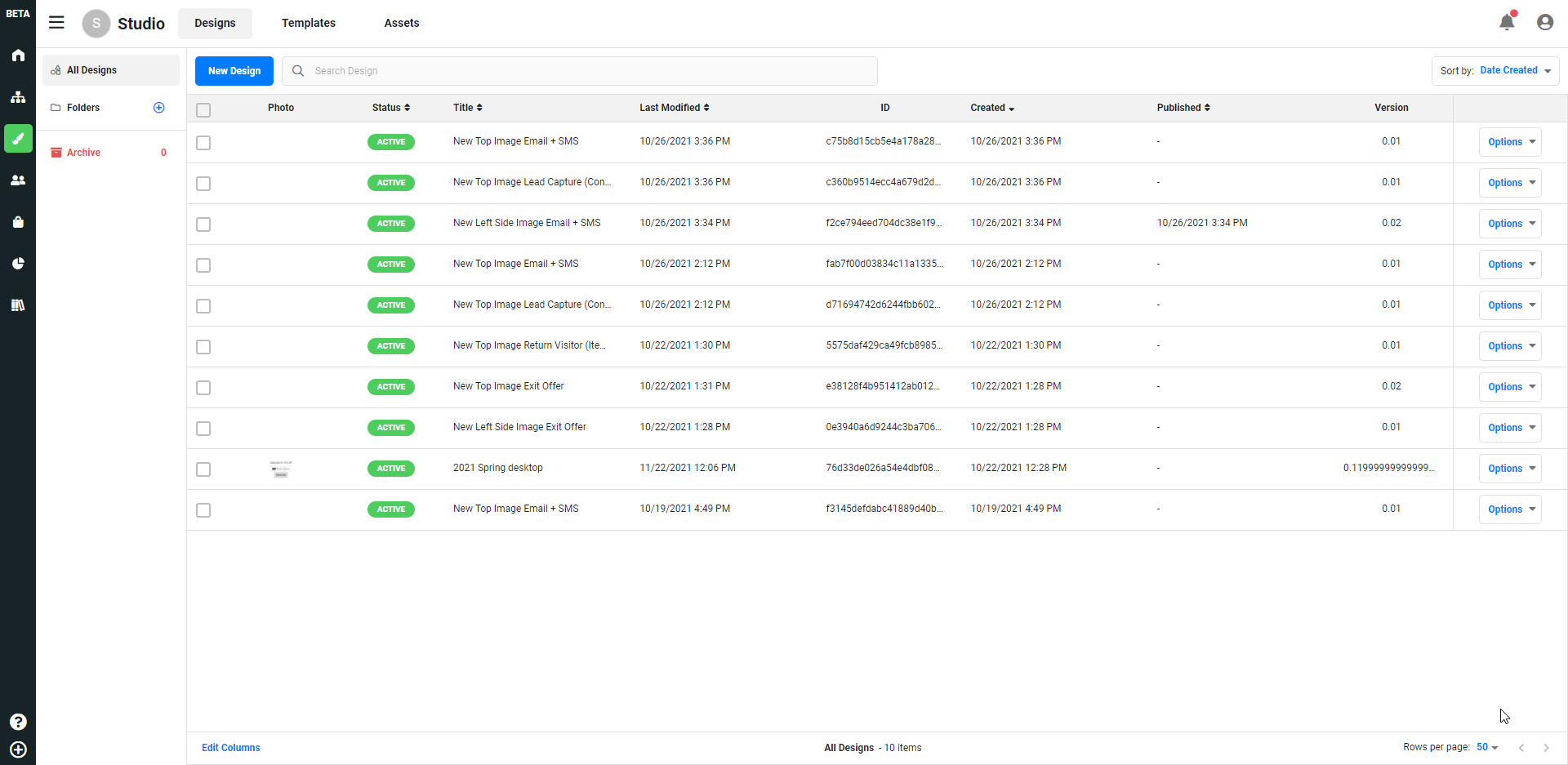Open the user account profile icon
Image resolution: width=1568 pixels, height=765 pixels.
(x=1544, y=22)
